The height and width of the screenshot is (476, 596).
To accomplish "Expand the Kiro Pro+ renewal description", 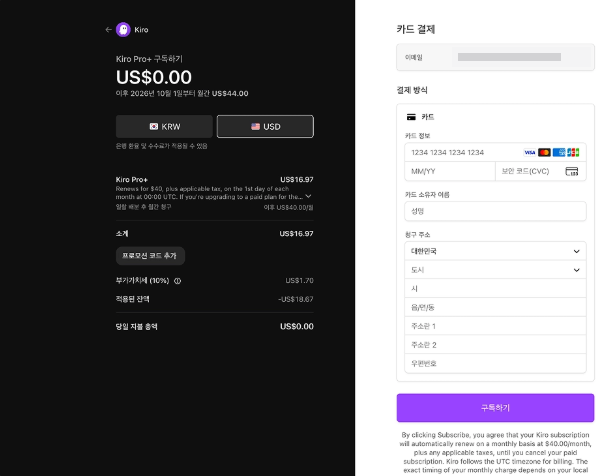I will click(x=308, y=196).
